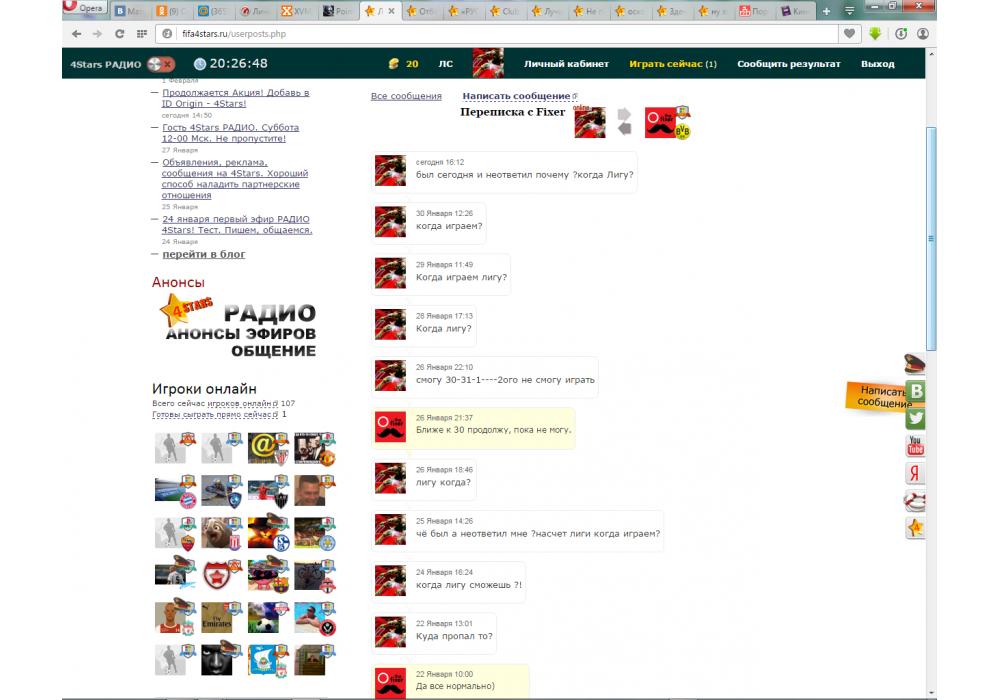The width and height of the screenshot is (1000, 700).
Task: Click the @ symbol player avatar
Action: 265,448
